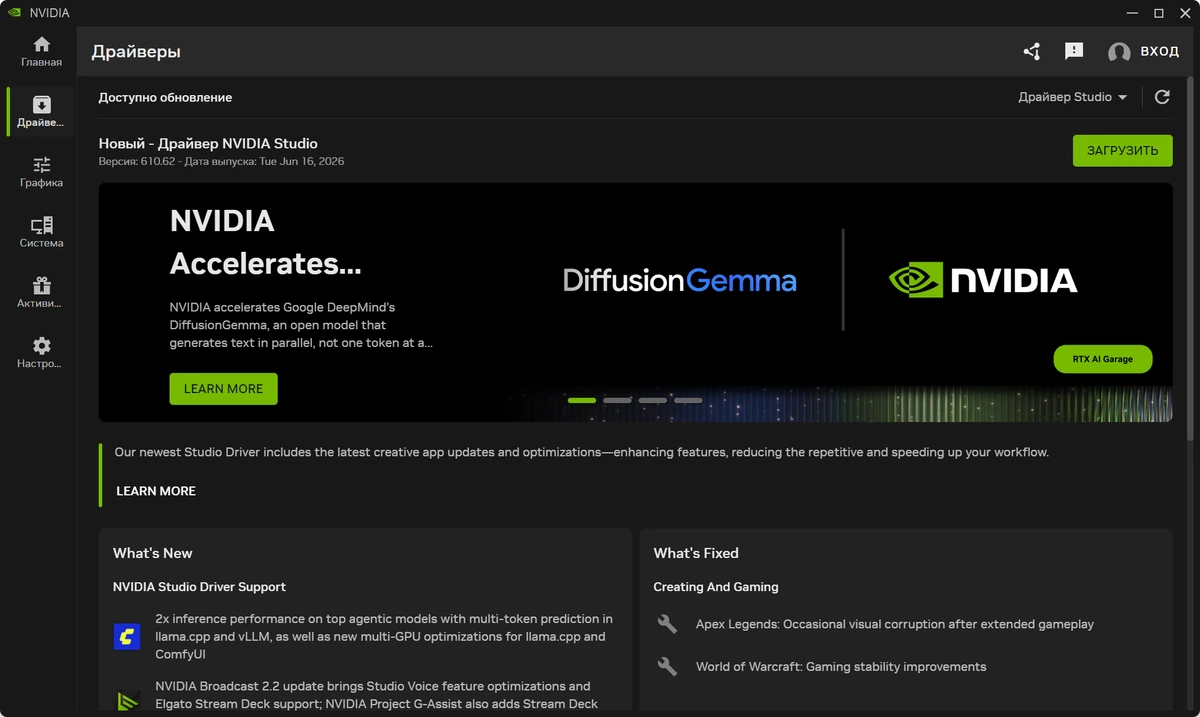Click the NVIDIA Broadcast 2.2 update description
This screenshot has width=1200, height=717.
[377, 695]
